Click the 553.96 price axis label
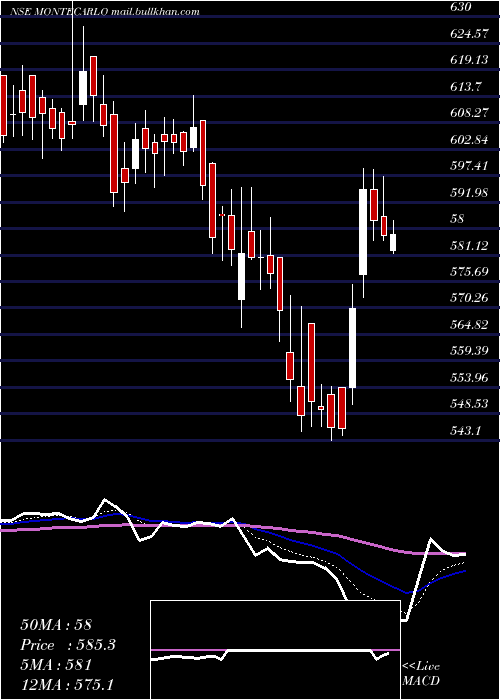Screen dimensions: 500x700 click(469, 378)
